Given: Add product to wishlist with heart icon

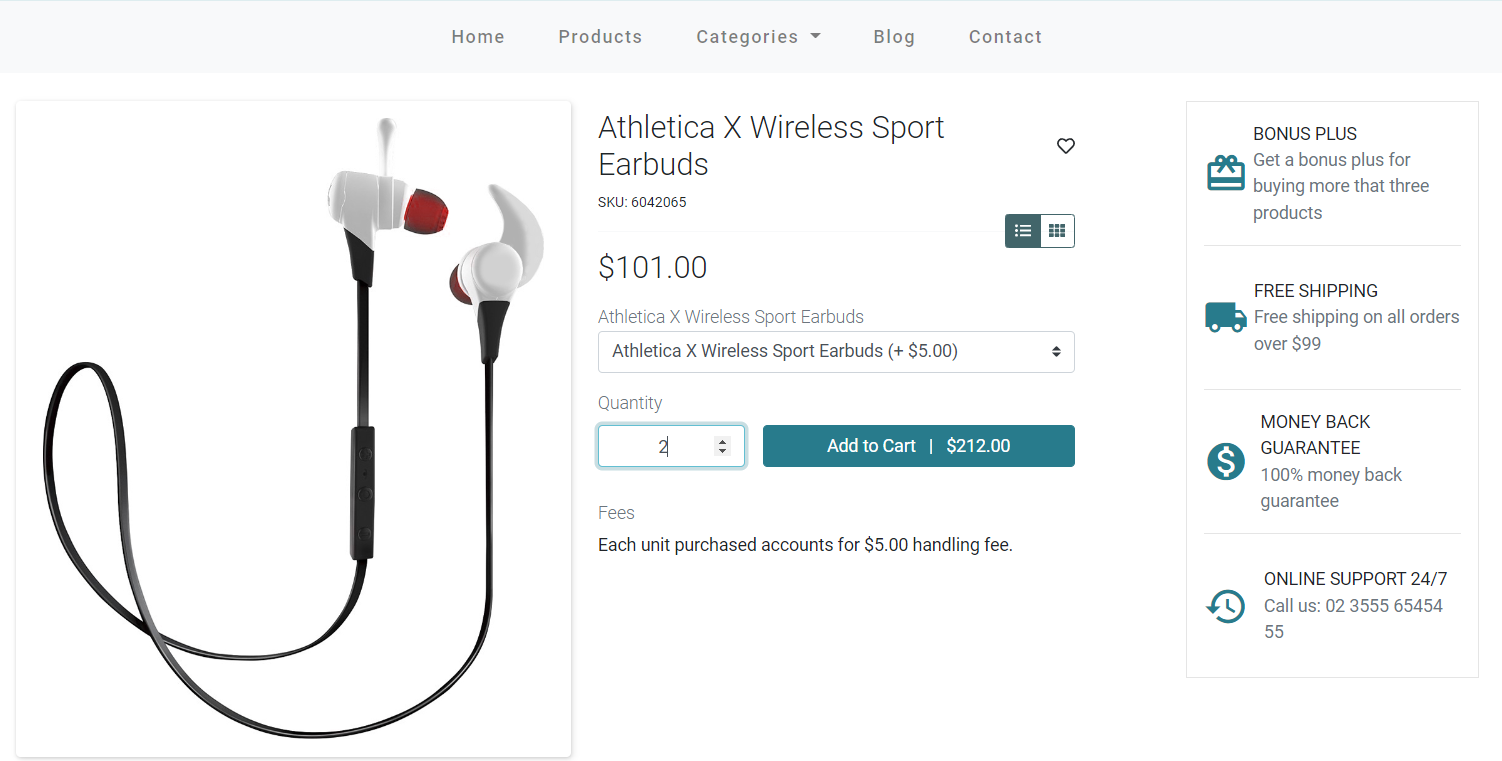Looking at the screenshot, I should (x=1066, y=146).
